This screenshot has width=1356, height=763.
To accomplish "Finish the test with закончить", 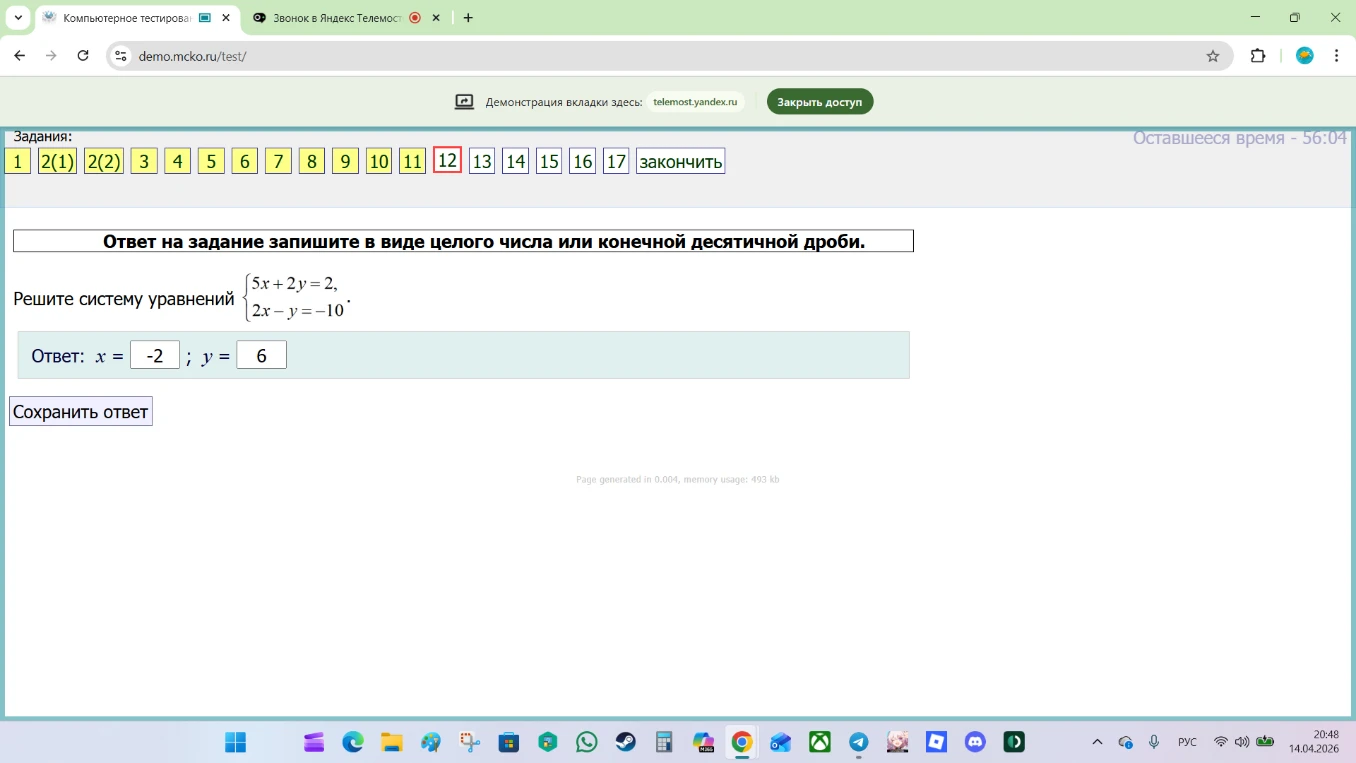I will (x=680, y=161).
